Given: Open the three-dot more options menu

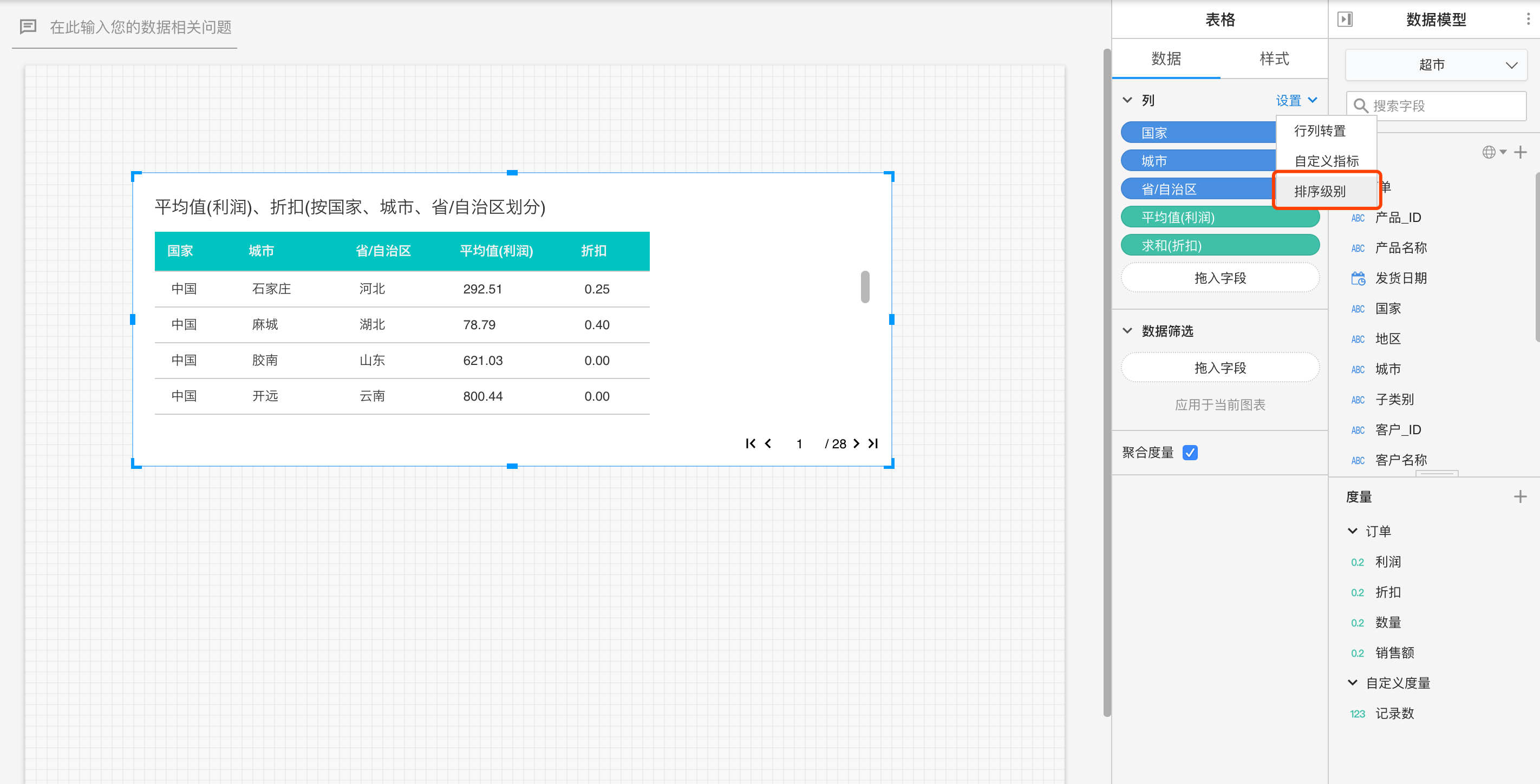Looking at the screenshot, I should coord(1528,19).
